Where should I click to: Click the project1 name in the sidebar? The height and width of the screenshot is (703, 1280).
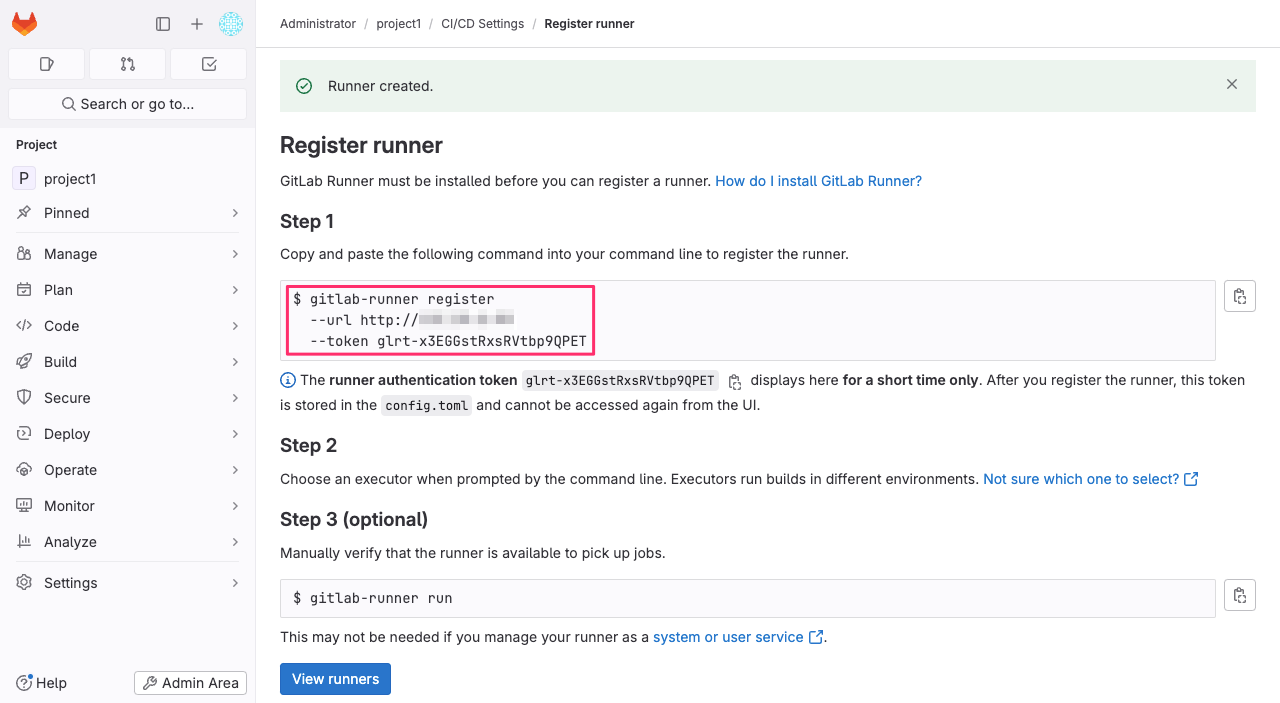[x=70, y=179]
